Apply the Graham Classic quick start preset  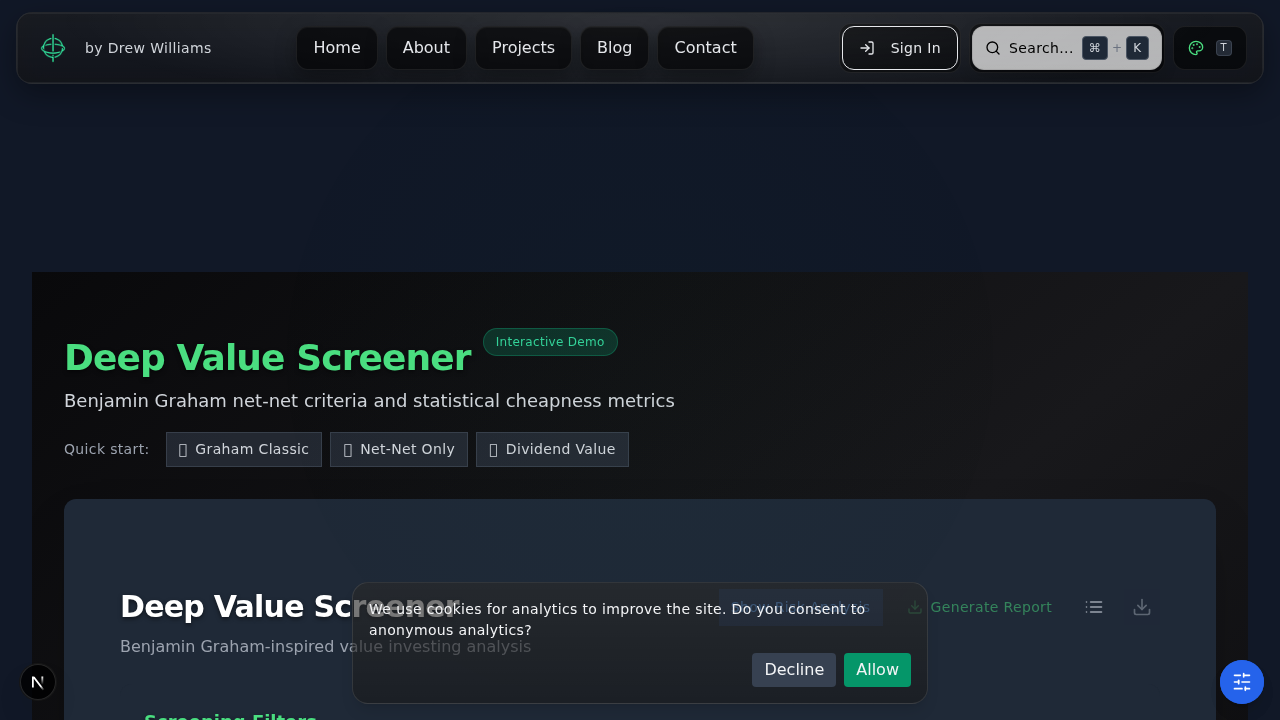(243, 449)
